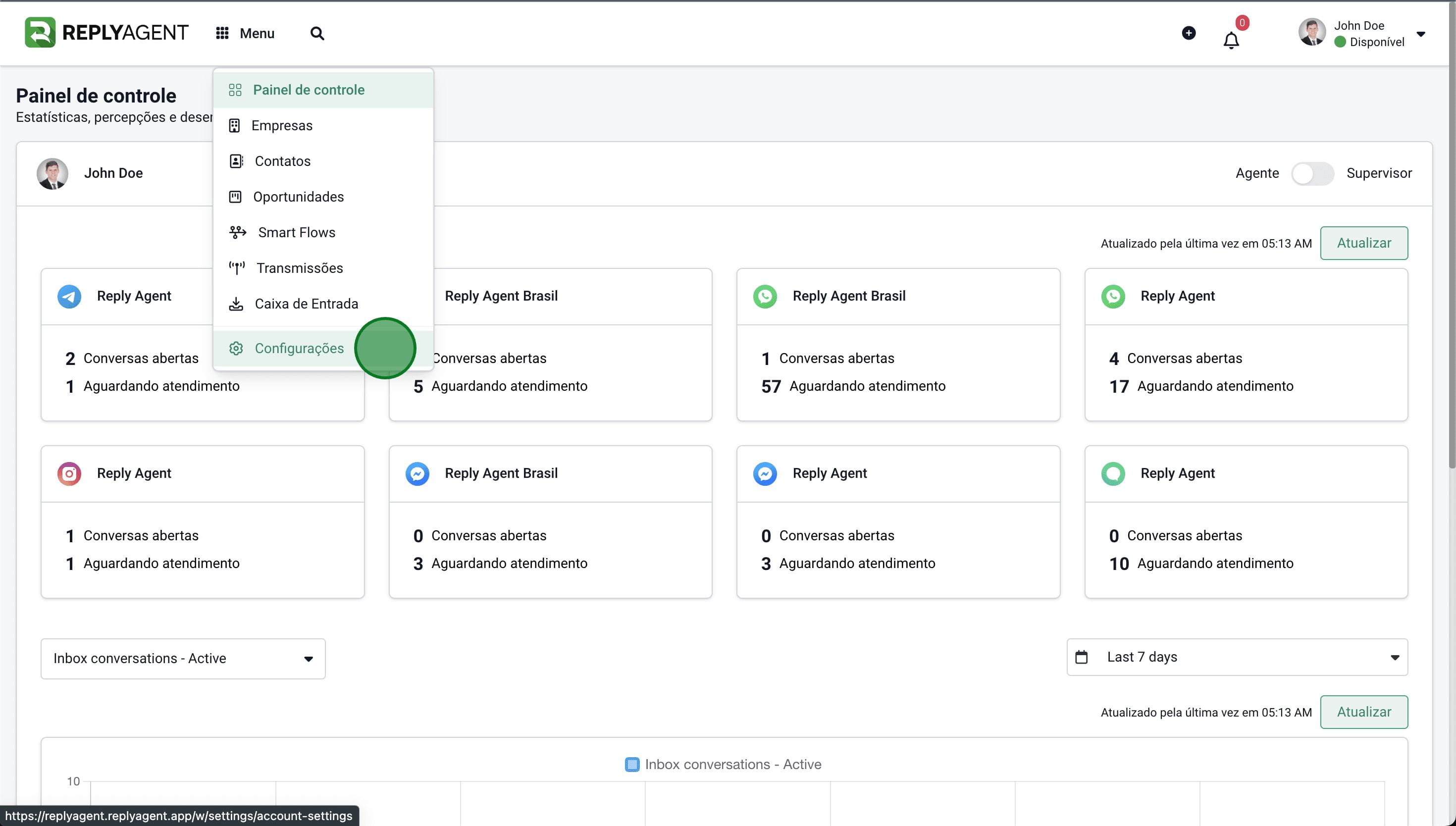Click '57 Aguardando atendimento' text
The height and width of the screenshot is (826, 1456).
853,386
